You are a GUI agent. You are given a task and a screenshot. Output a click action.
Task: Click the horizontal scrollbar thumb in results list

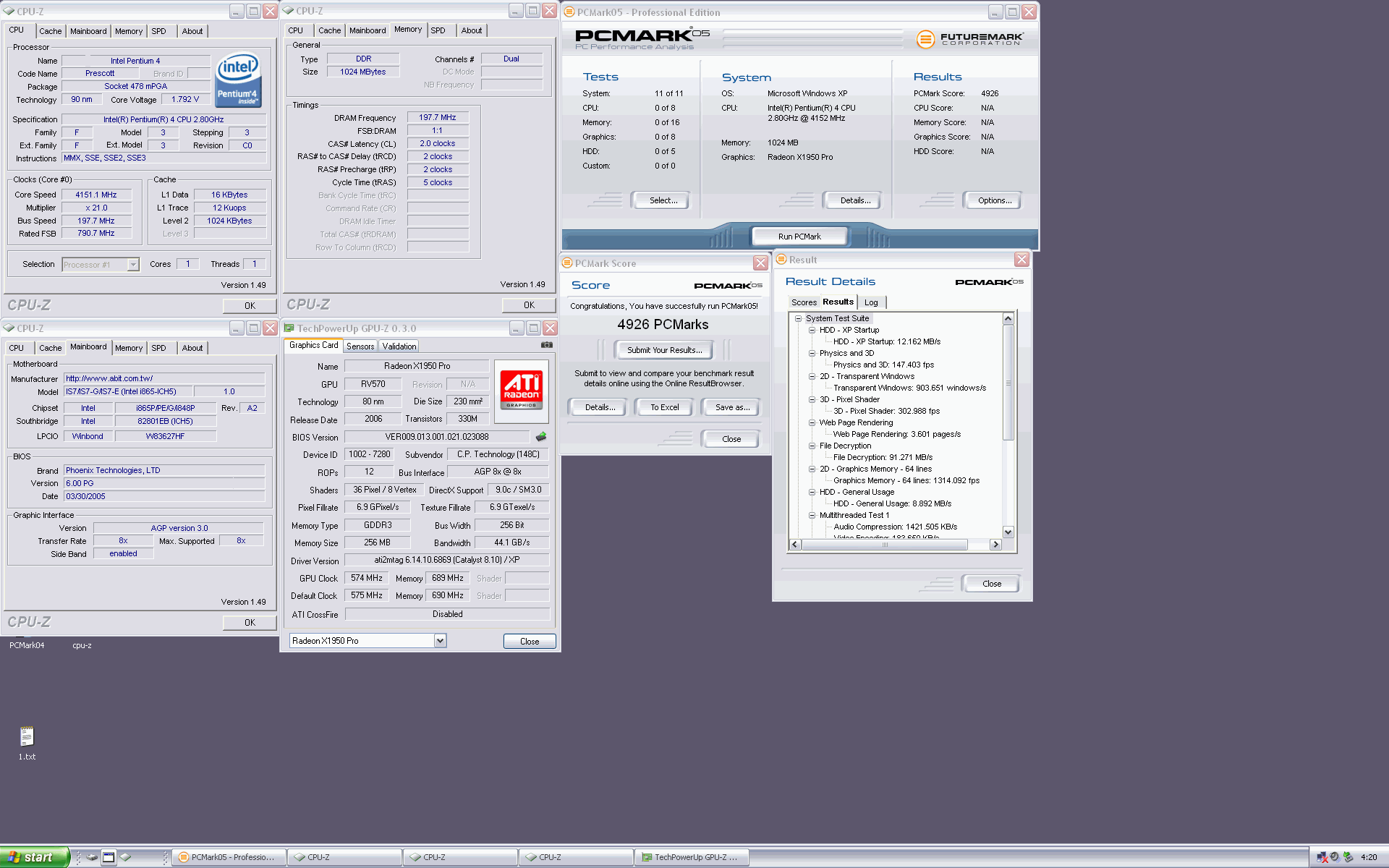(x=884, y=545)
